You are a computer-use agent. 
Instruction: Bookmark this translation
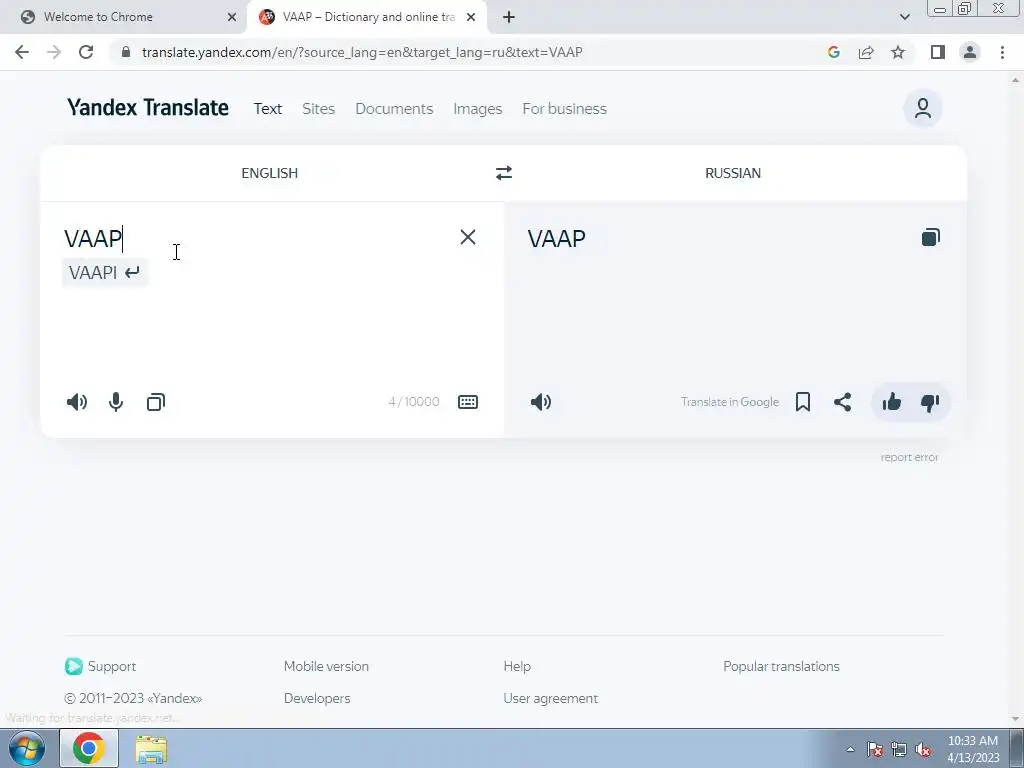(803, 402)
